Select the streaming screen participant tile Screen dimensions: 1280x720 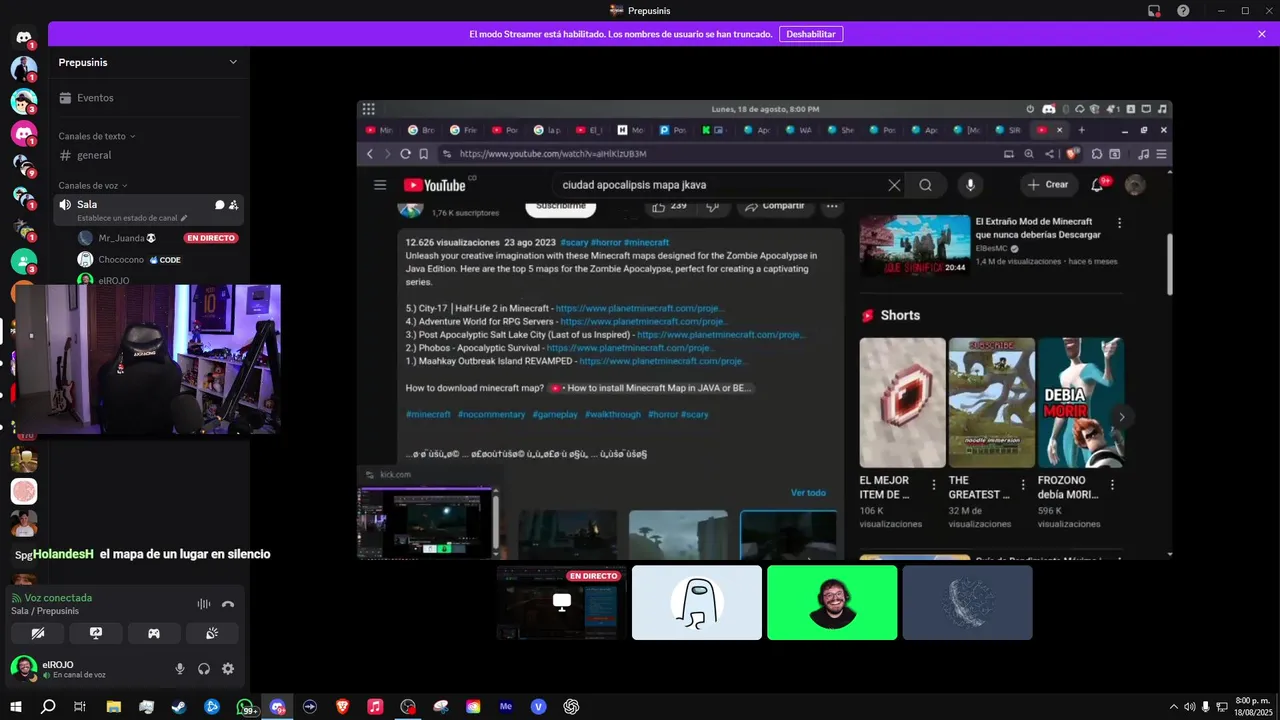[562, 602]
